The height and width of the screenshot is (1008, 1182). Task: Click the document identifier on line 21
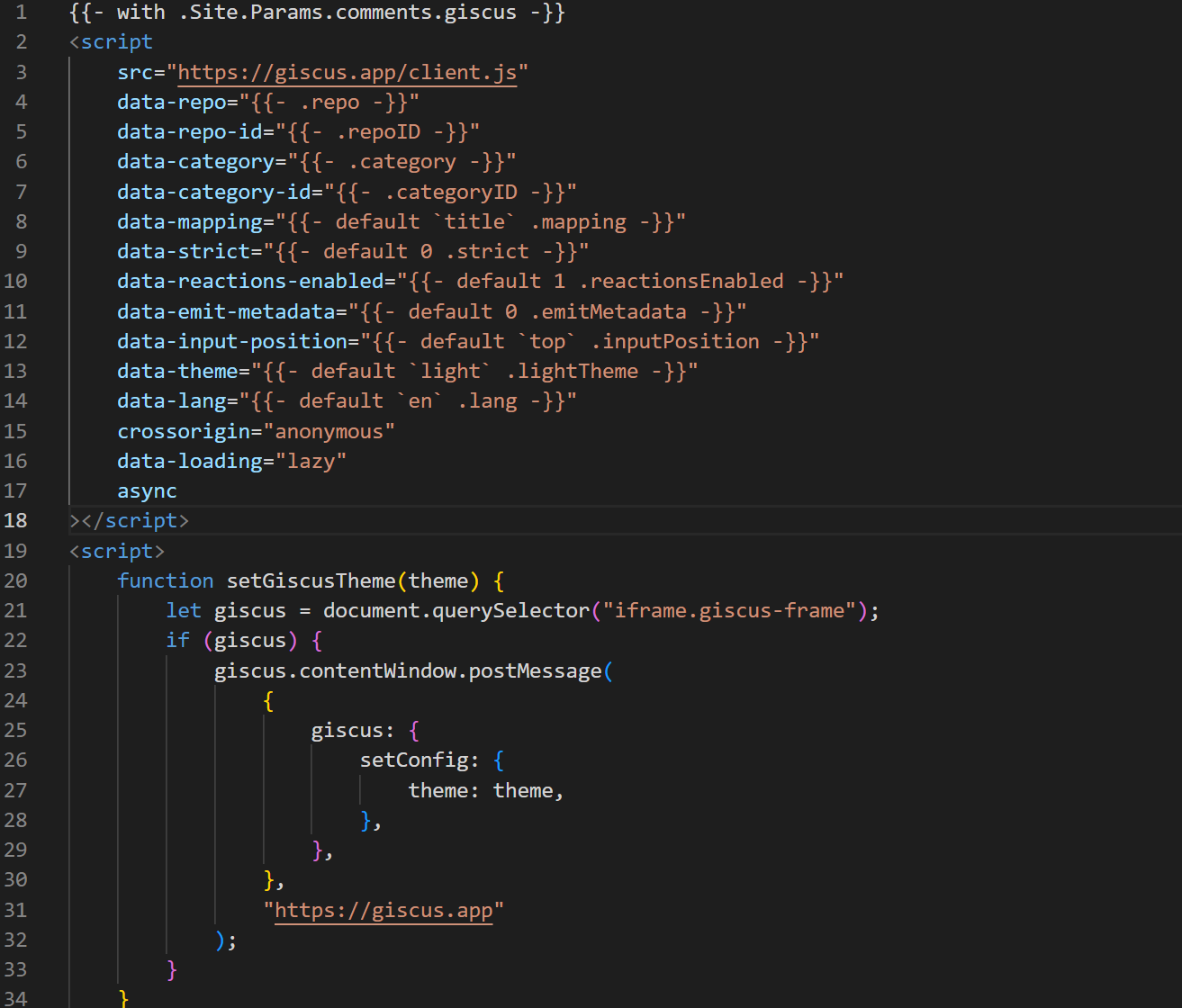[x=372, y=610]
